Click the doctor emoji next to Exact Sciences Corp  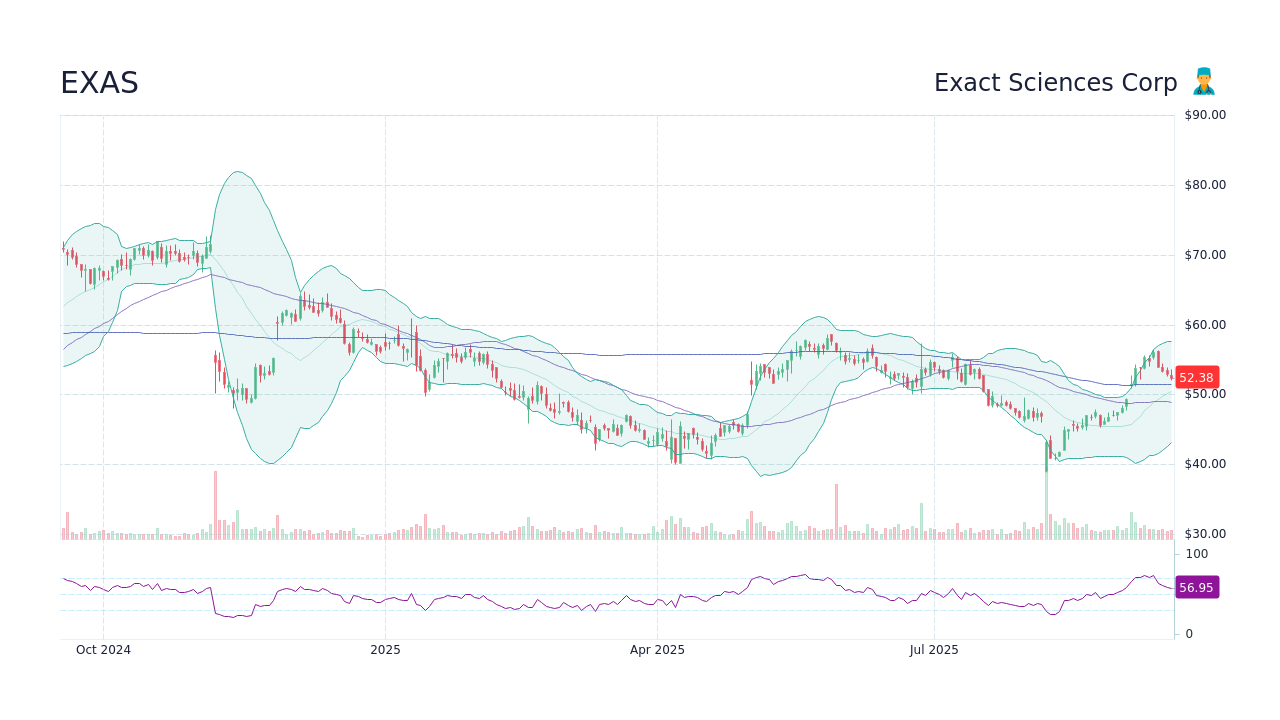pyautogui.click(x=1205, y=82)
